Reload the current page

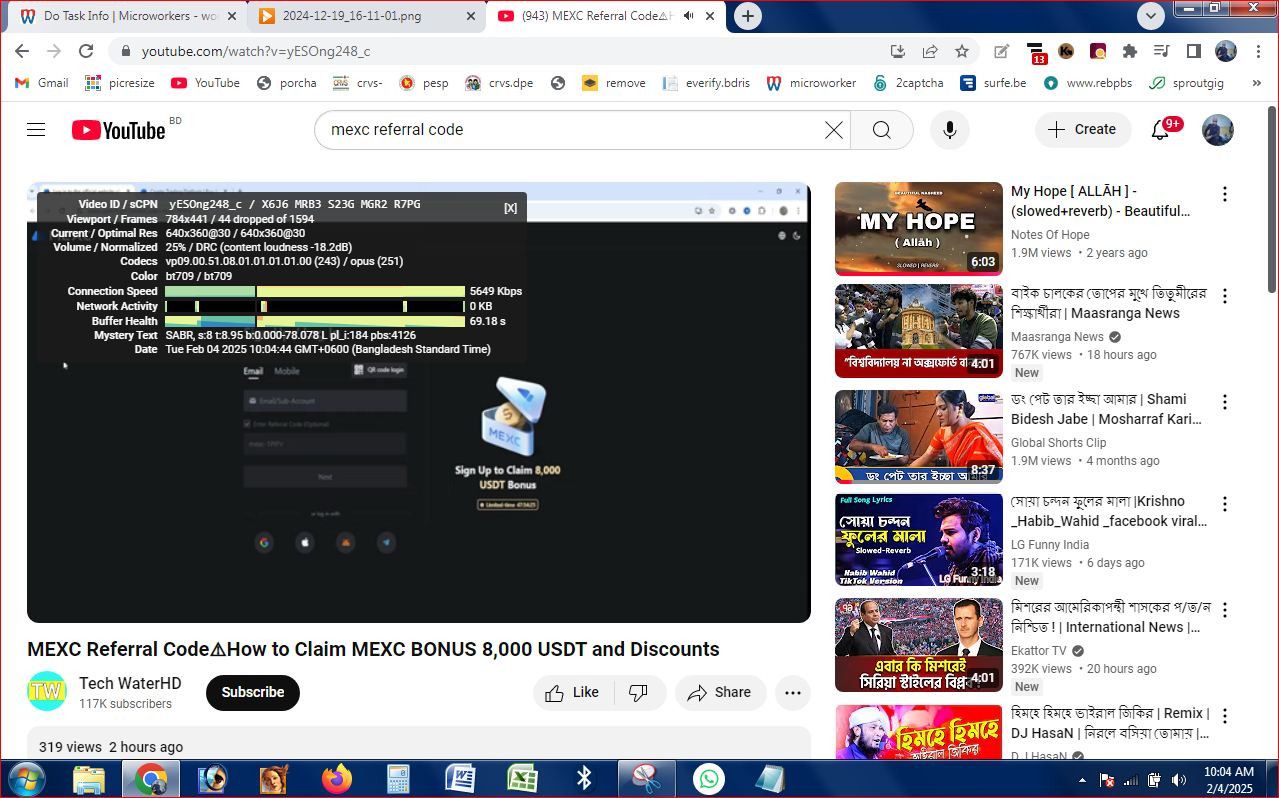pos(86,51)
